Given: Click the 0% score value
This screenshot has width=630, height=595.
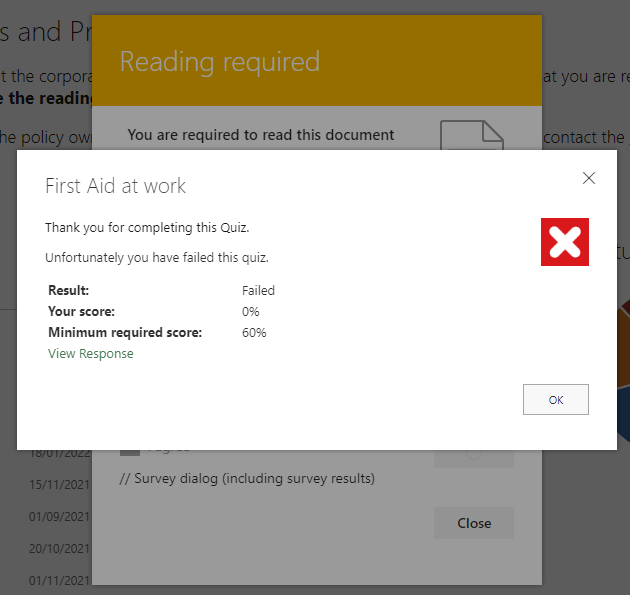Looking at the screenshot, I should 251,312.
